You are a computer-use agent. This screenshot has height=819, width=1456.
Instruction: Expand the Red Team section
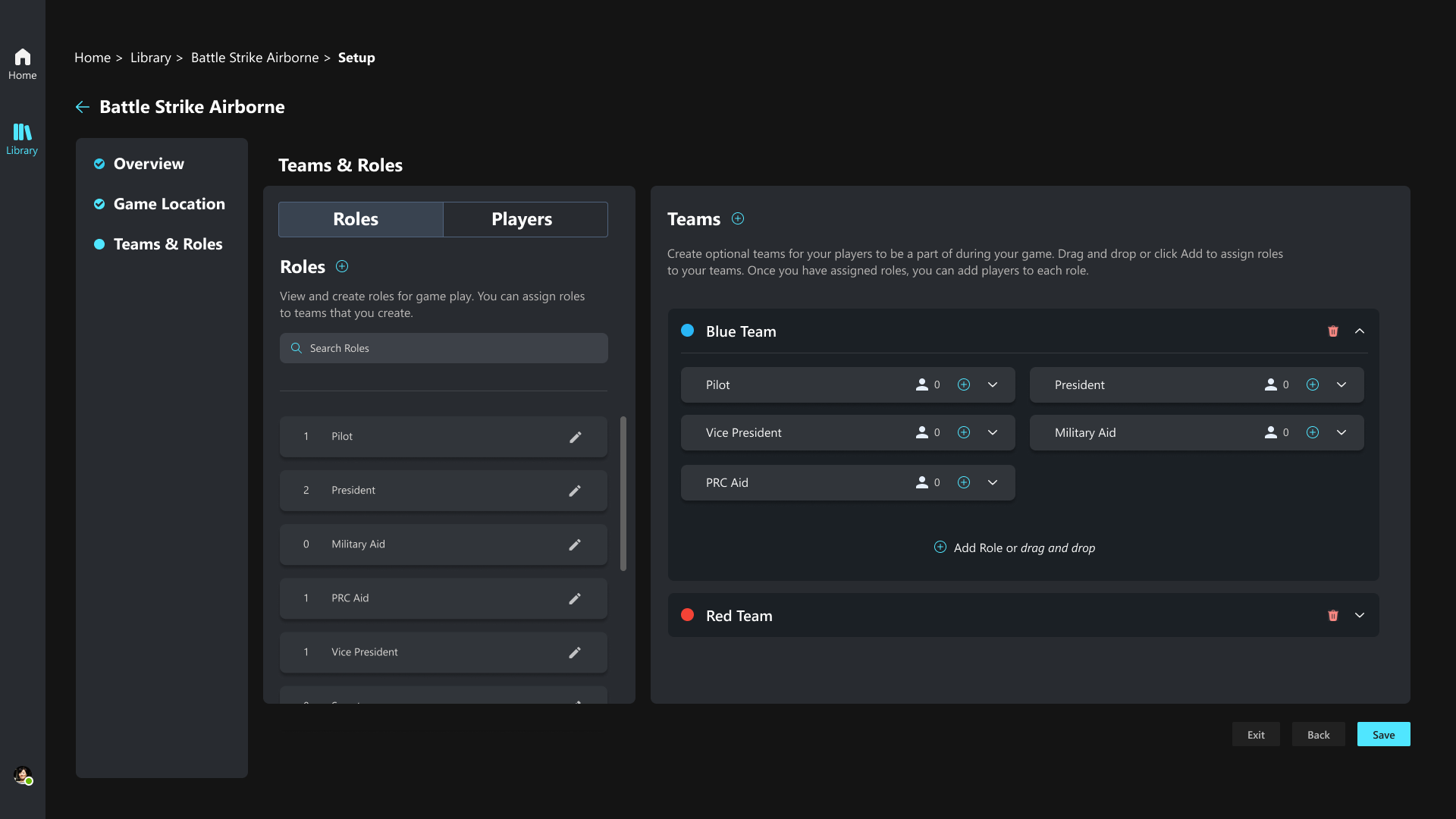coord(1360,616)
